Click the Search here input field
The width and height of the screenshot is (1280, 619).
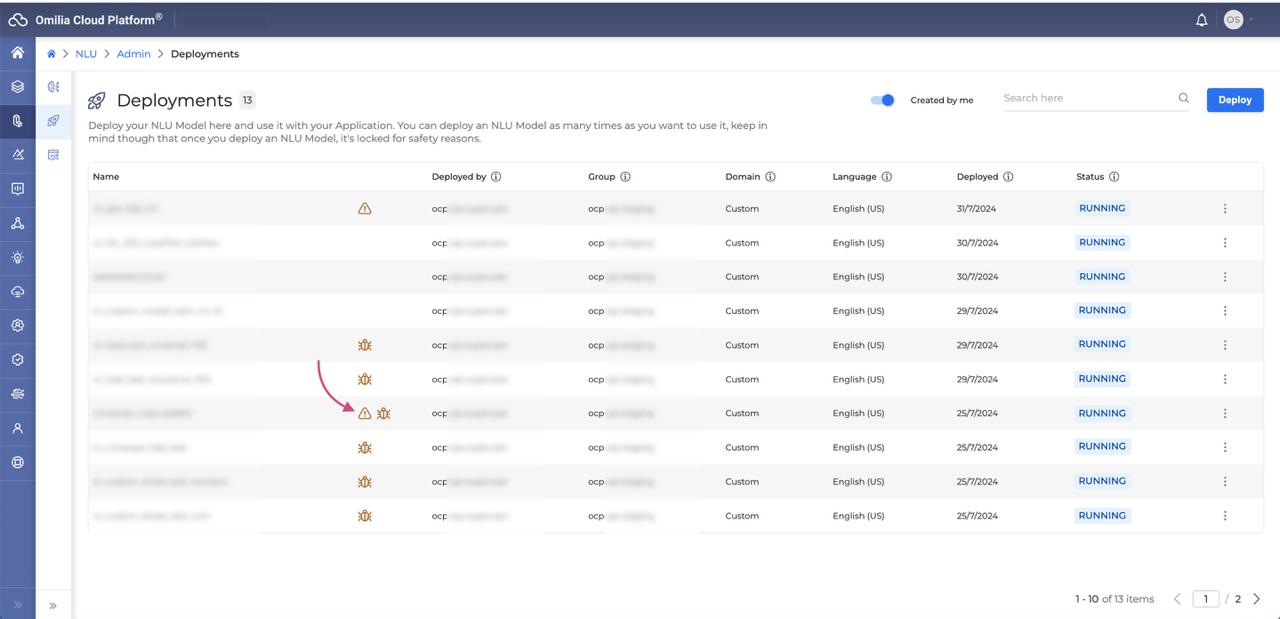1087,98
